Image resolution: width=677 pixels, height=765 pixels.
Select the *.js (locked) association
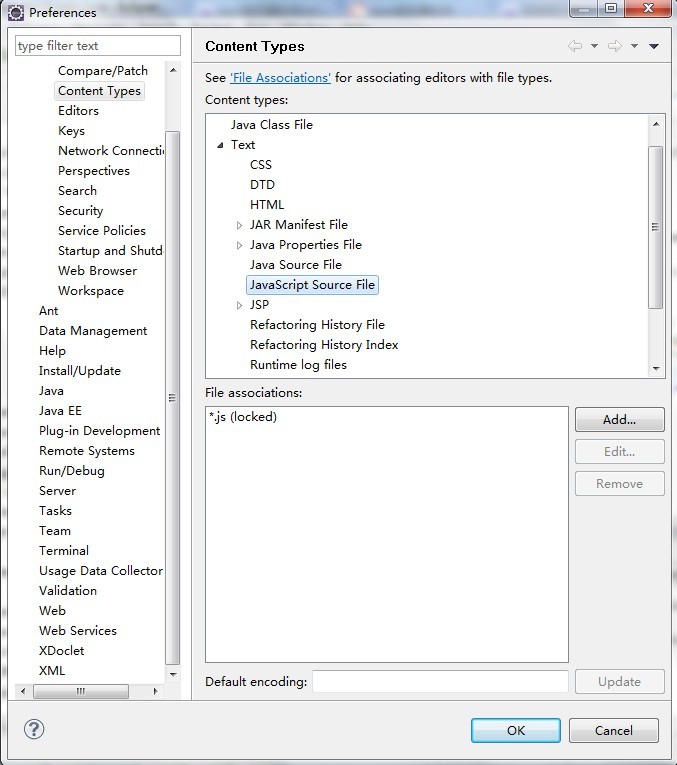pos(243,417)
